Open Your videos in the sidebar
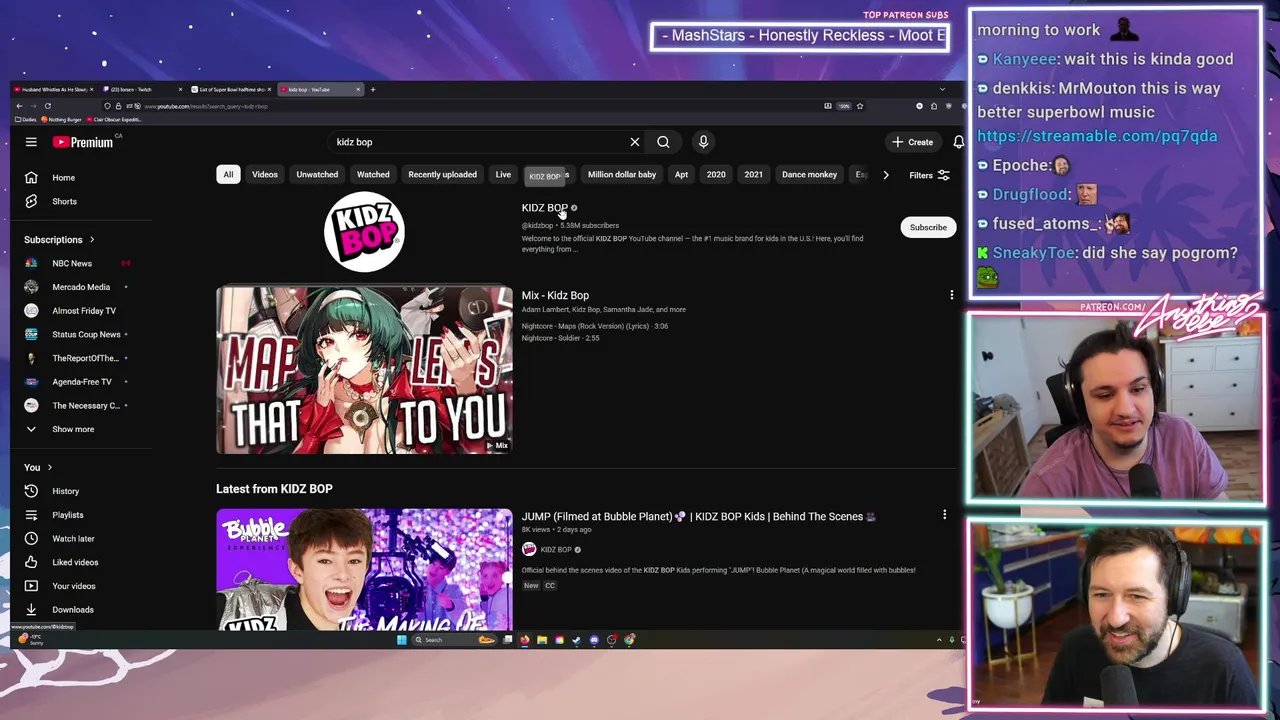The width and height of the screenshot is (1280, 720). 74,586
